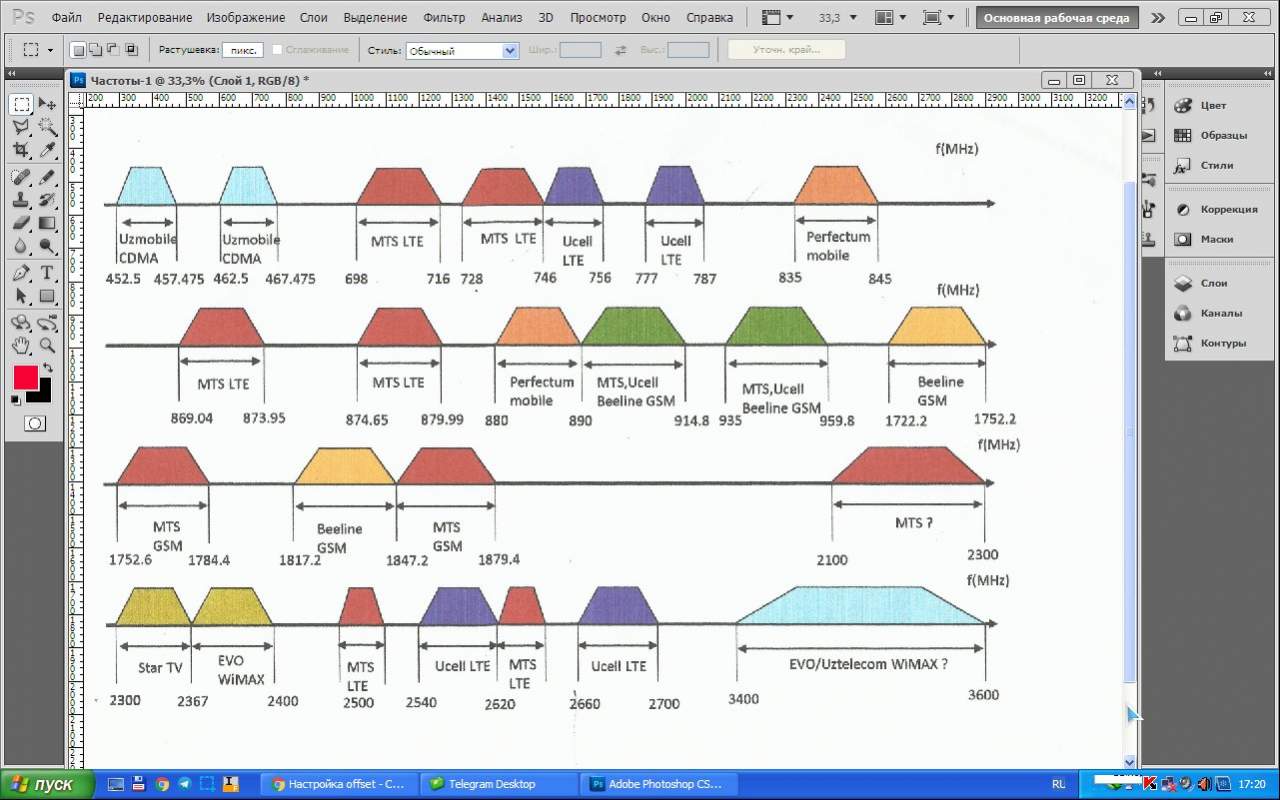Select the Hand tool
The image size is (1280, 800).
pyautogui.click(x=21, y=346)
